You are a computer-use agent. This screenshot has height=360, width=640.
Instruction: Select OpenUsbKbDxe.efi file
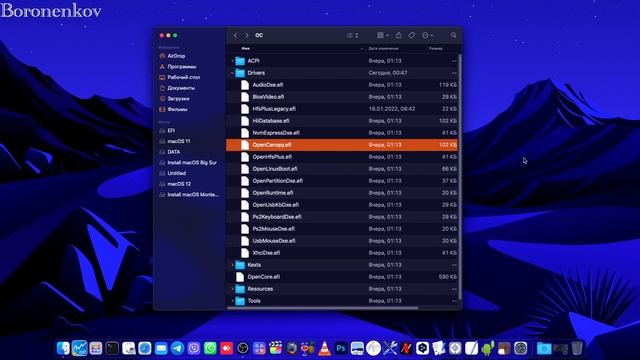point(342,205)
